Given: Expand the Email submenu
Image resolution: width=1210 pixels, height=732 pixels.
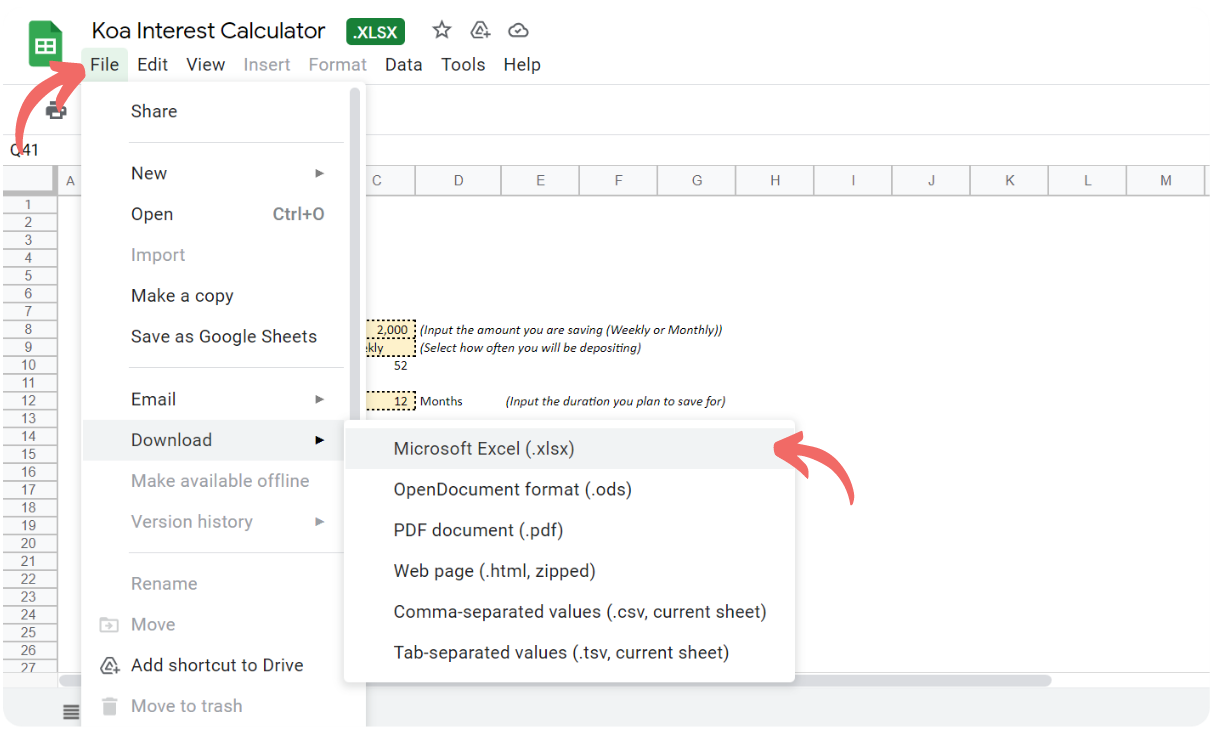Looking at the screenshot, I should pos(216,399).
